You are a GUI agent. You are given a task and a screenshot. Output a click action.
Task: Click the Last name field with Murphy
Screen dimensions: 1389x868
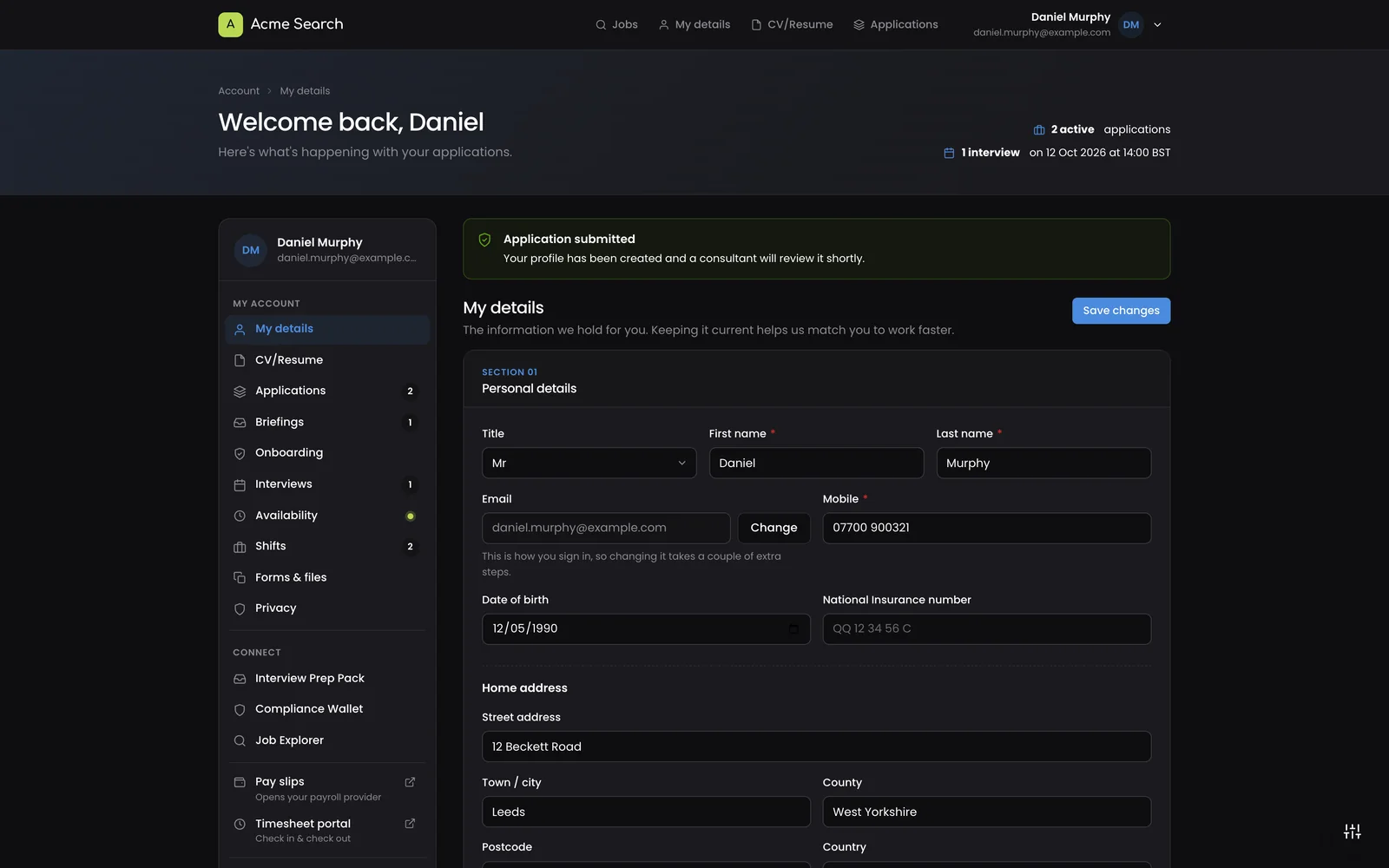click(x=1043, y=464)
